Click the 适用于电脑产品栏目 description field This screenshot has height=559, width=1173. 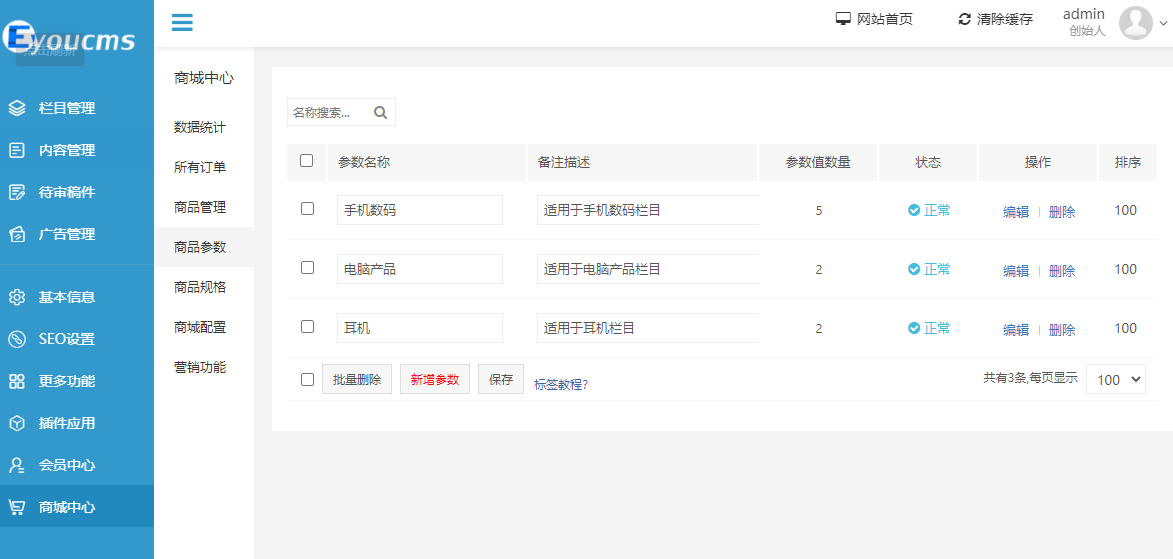648,269
